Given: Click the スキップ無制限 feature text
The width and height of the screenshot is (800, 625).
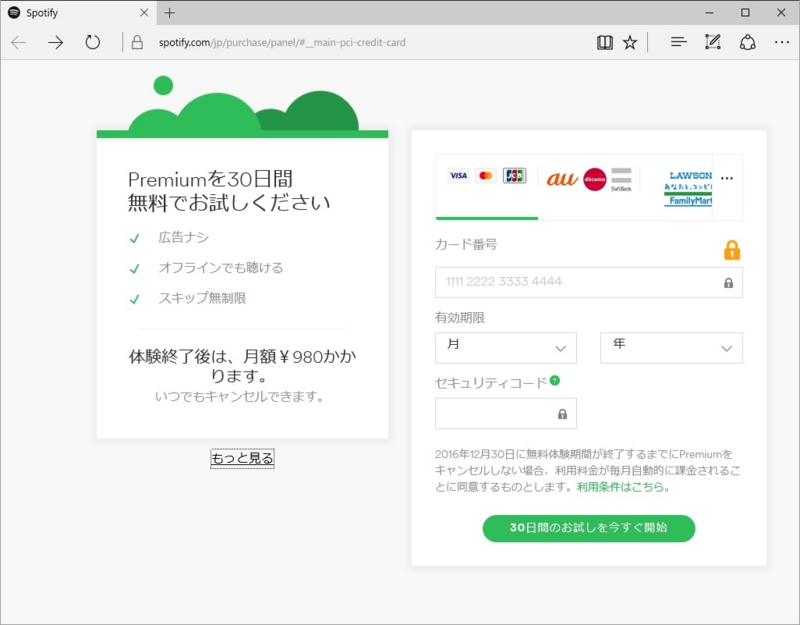Looking at the screenshot, I should pos(202,297).
